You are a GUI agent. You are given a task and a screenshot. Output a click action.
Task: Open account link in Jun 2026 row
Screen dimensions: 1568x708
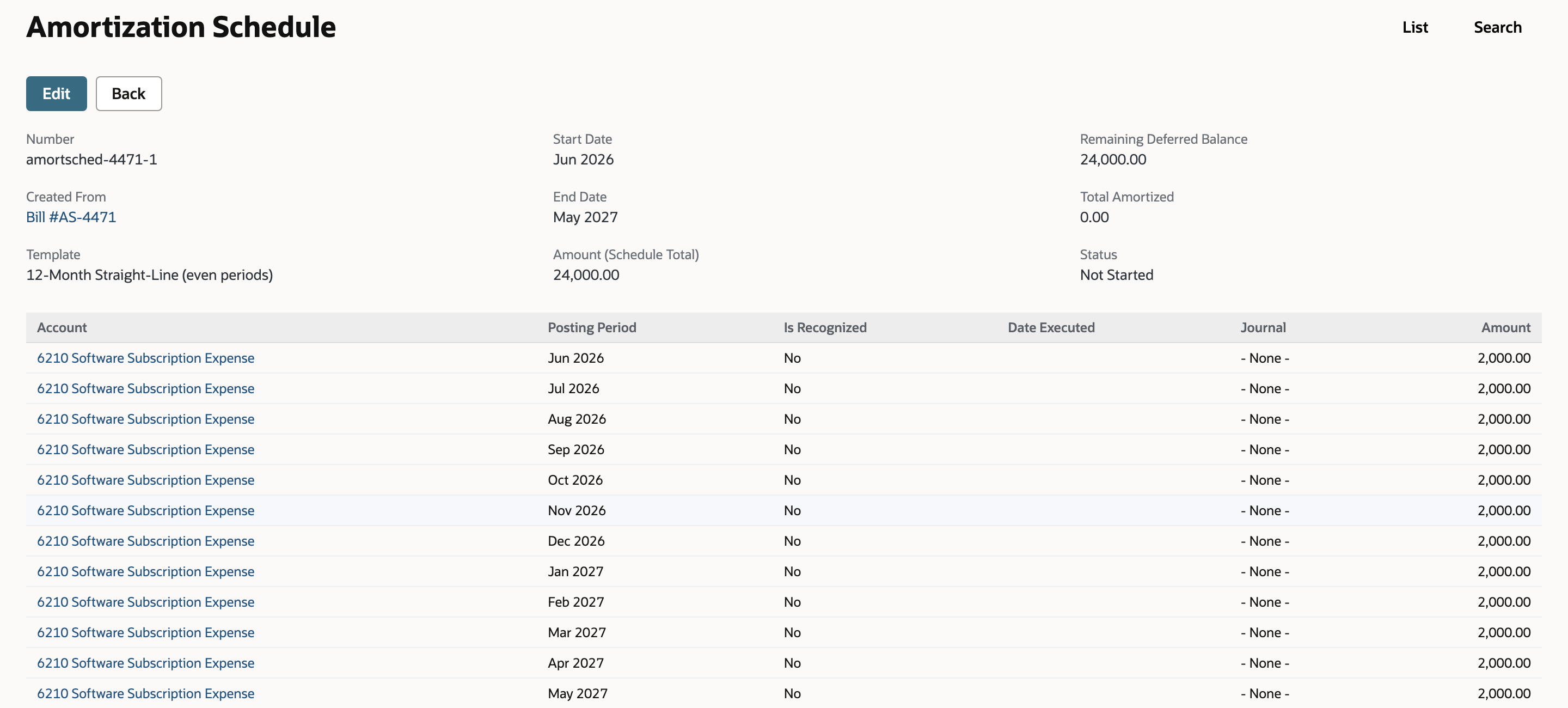tap(145, 358)
